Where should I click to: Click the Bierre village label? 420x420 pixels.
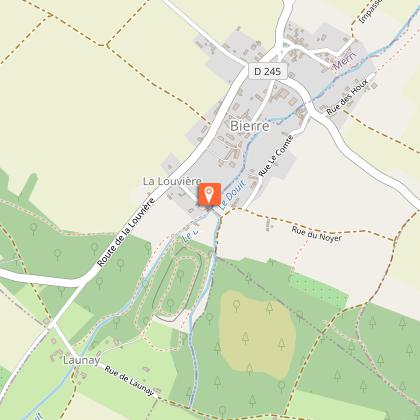pos(250,126)
